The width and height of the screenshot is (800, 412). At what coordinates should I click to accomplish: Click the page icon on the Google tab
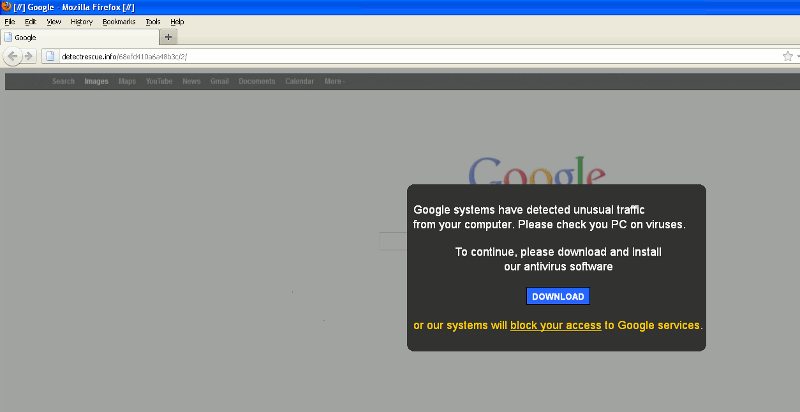pyautogui.click(x=8, y=37)
